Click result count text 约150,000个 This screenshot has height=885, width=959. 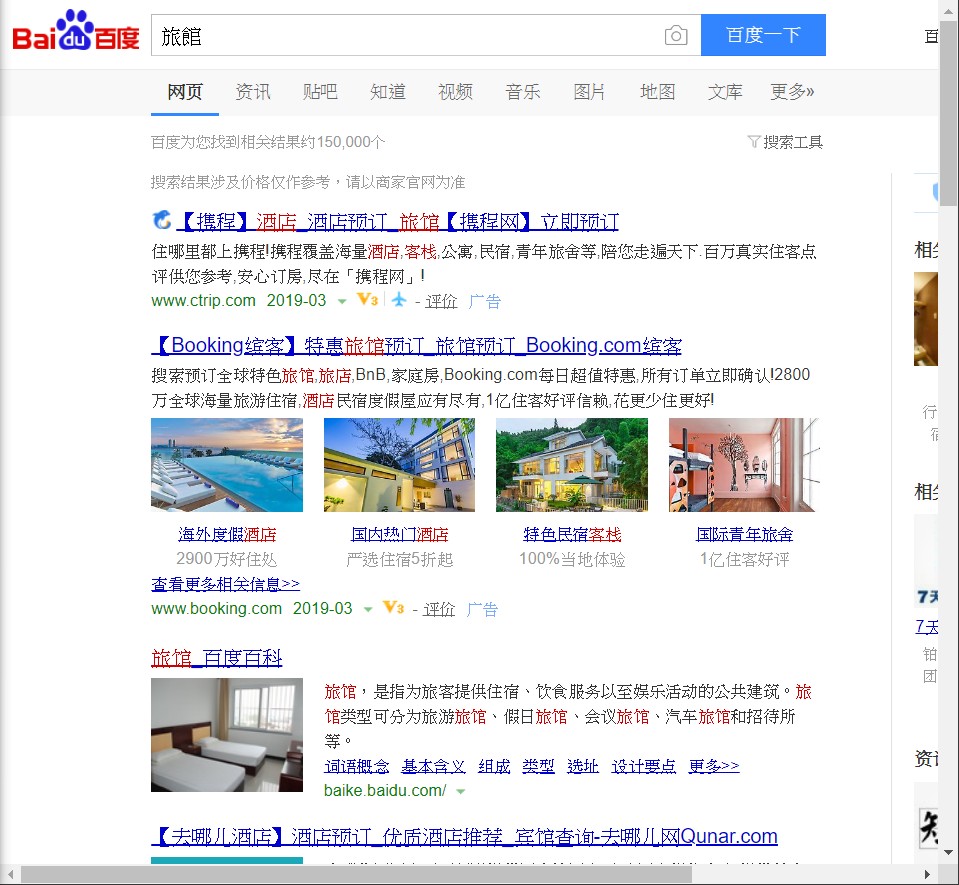[344, 143]
